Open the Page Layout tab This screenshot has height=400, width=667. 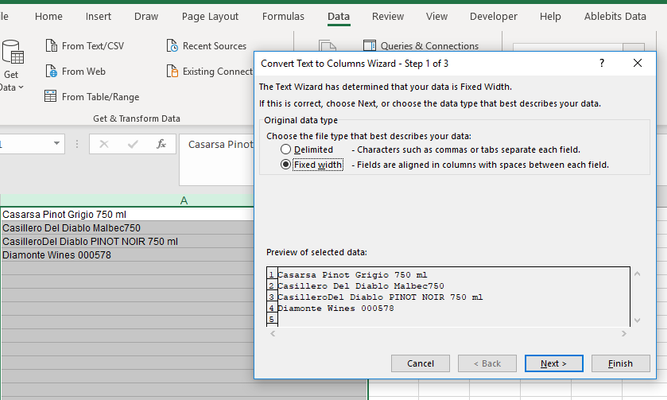click(x=210, y=16)
